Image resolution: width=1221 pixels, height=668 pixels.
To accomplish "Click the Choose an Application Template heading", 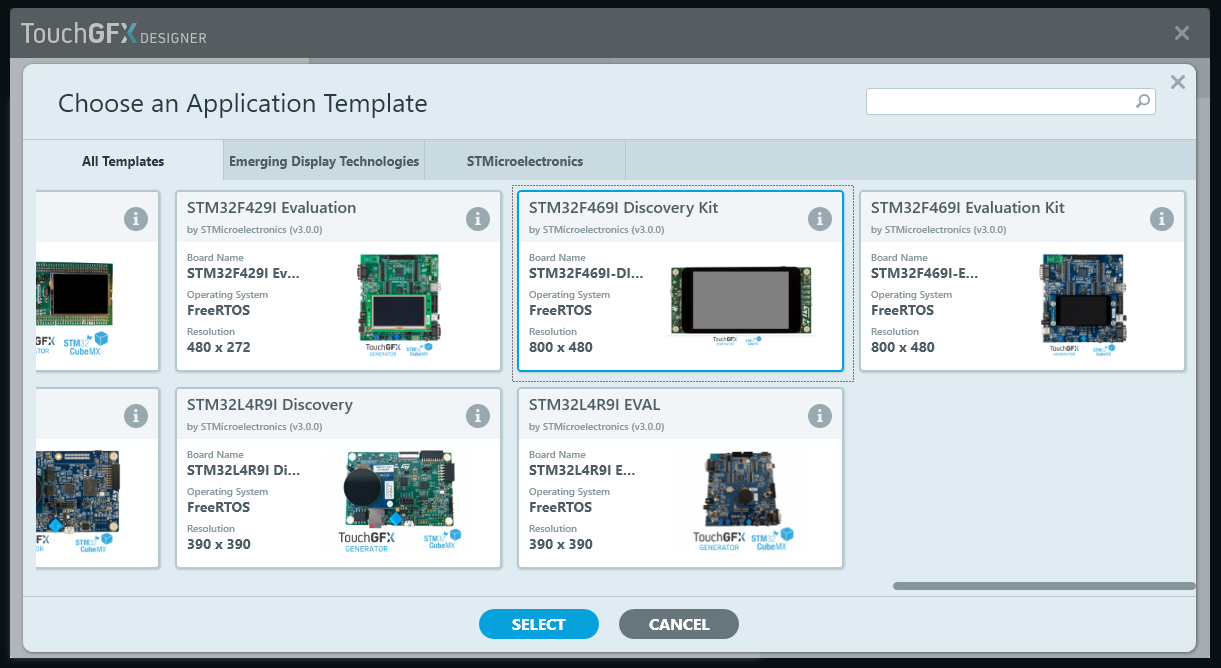I will pyautogui.click(x=243, y=103).
